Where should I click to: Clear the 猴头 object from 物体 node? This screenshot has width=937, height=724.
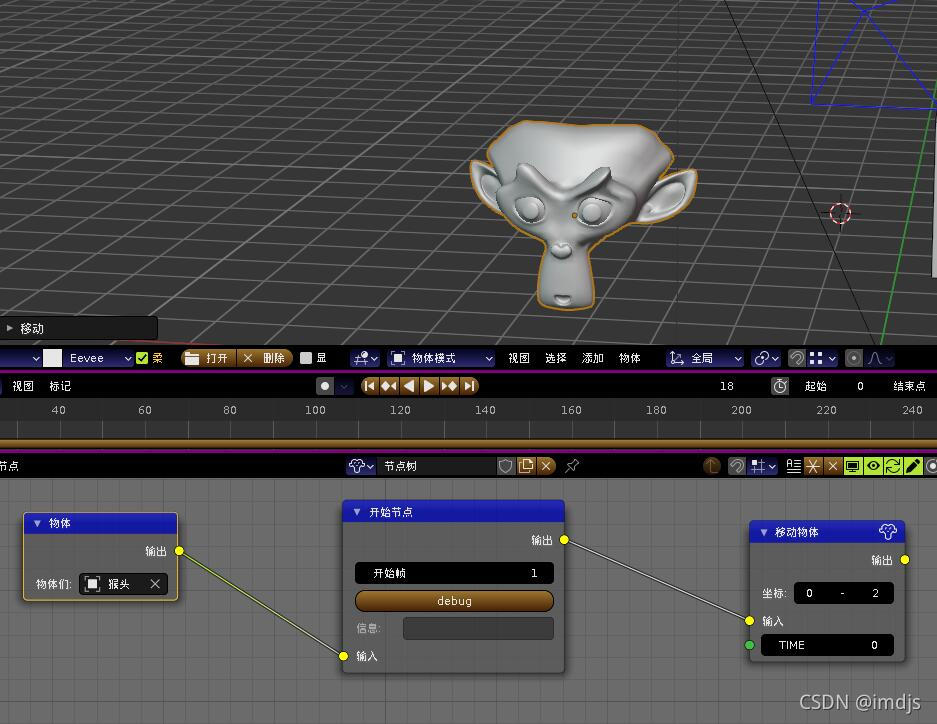click(x=155, y=584)
